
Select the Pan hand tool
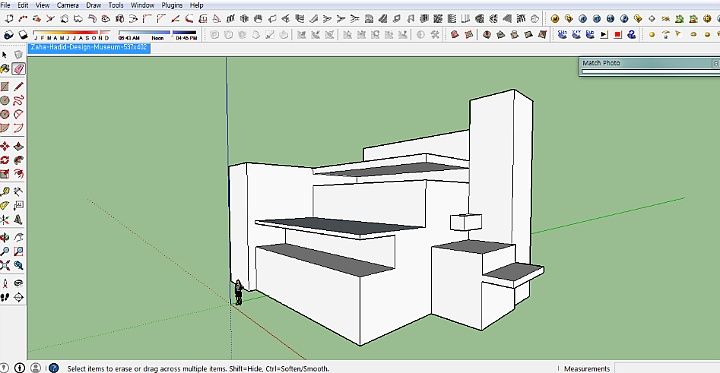click(x=18, y=237)
